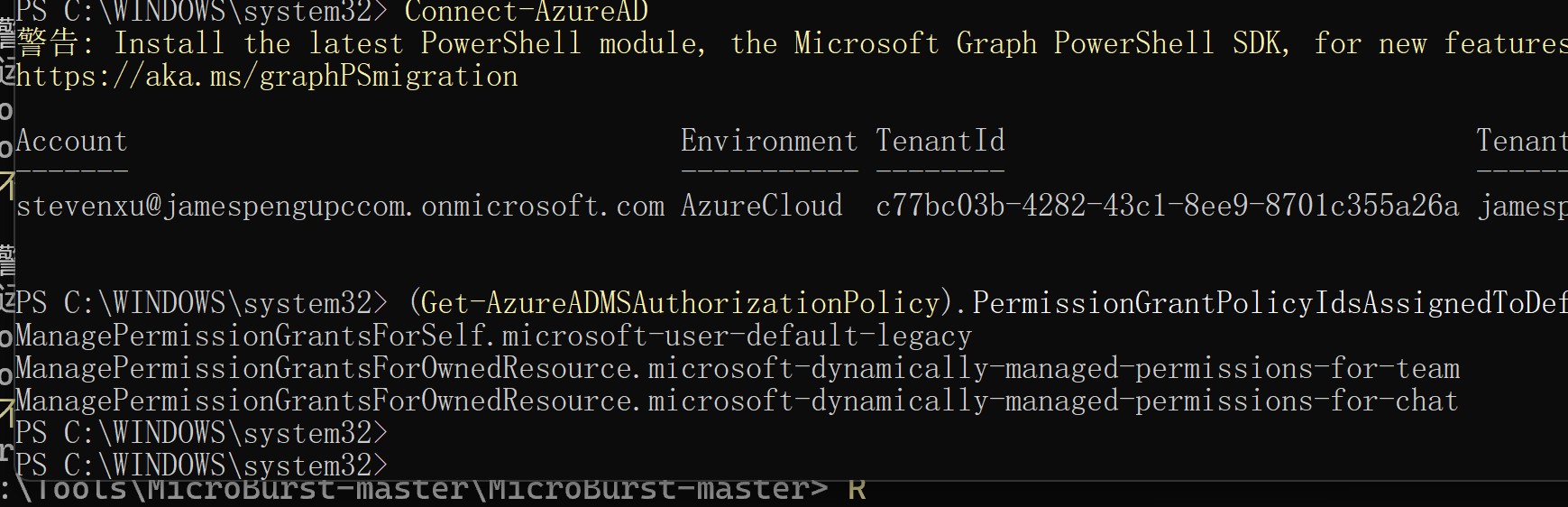Click the 'Microsoft Graph PowerShell SDK' text
The height and width of the screenshot is (507, 1568).
click(1042, 44)
